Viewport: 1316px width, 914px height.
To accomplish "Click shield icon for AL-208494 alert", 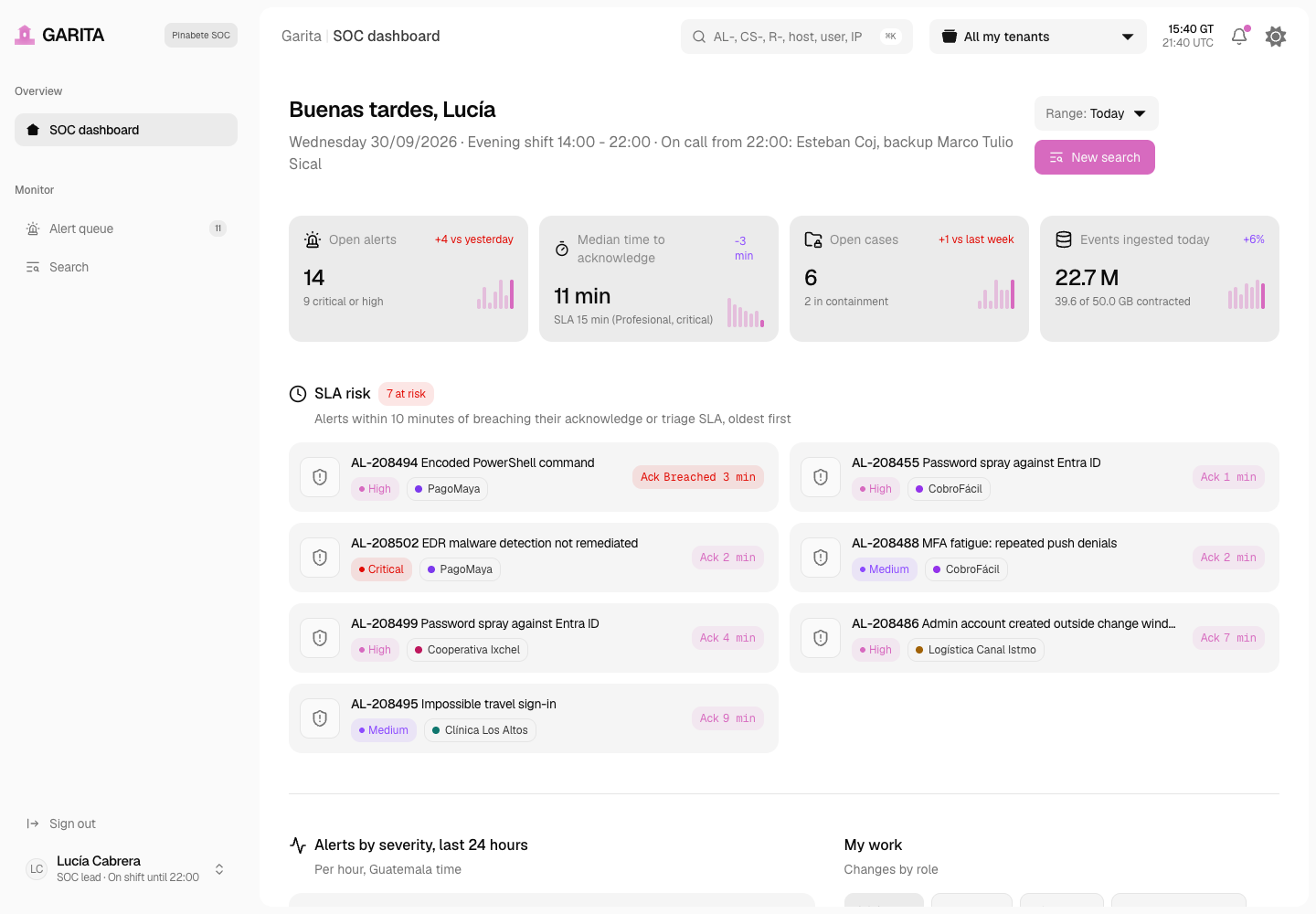I will [320, 477].
